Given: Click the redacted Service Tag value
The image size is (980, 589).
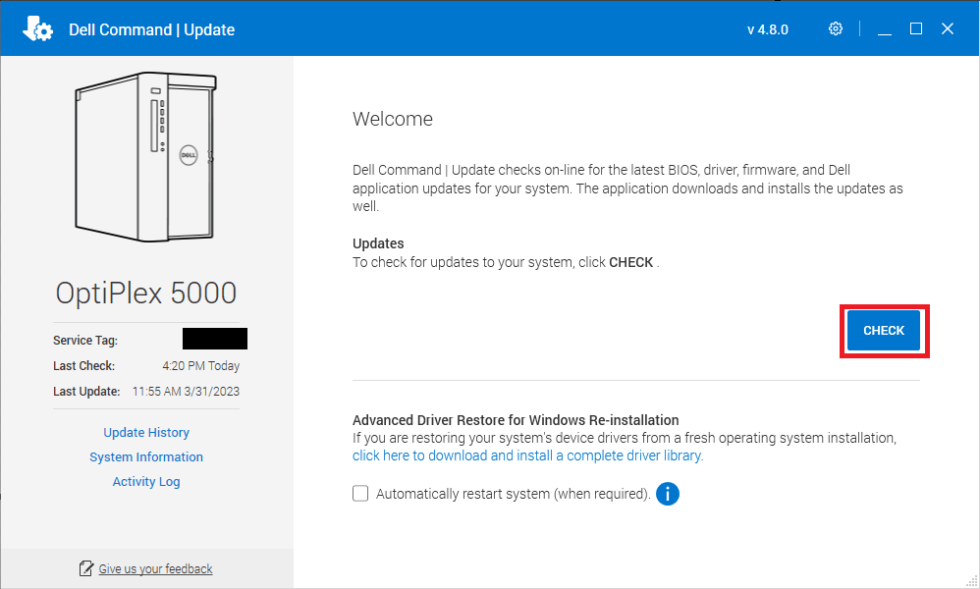Looking at the screenshot, I should click(215, 339).
